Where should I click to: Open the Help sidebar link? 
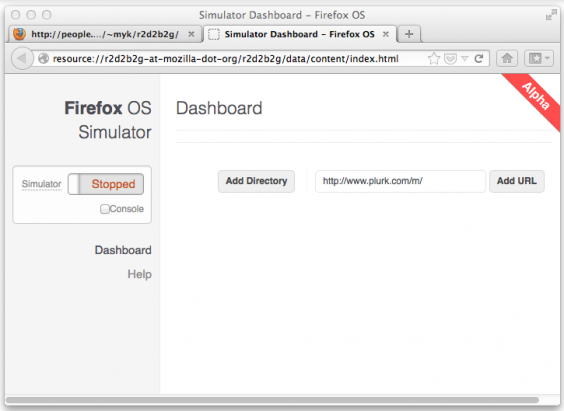tap(140, 274)
